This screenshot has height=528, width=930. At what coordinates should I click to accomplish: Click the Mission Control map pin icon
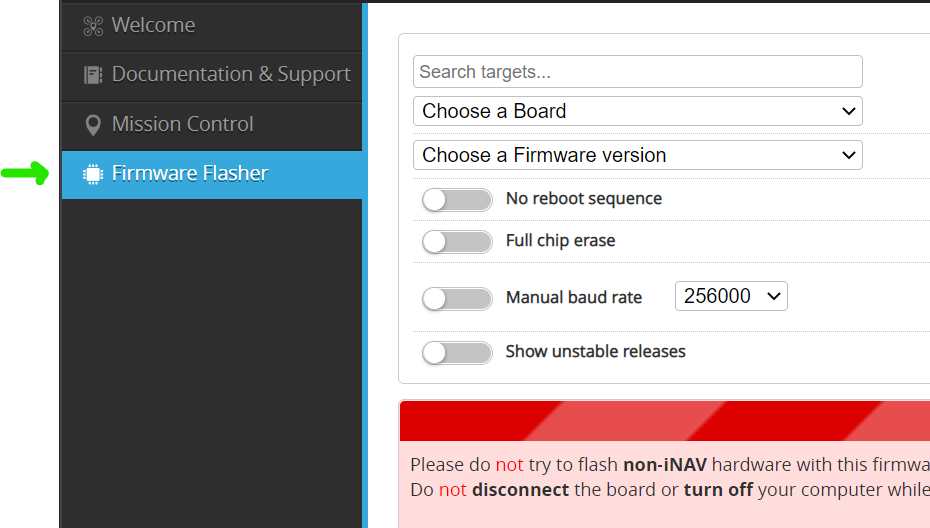tap(93, 125)
